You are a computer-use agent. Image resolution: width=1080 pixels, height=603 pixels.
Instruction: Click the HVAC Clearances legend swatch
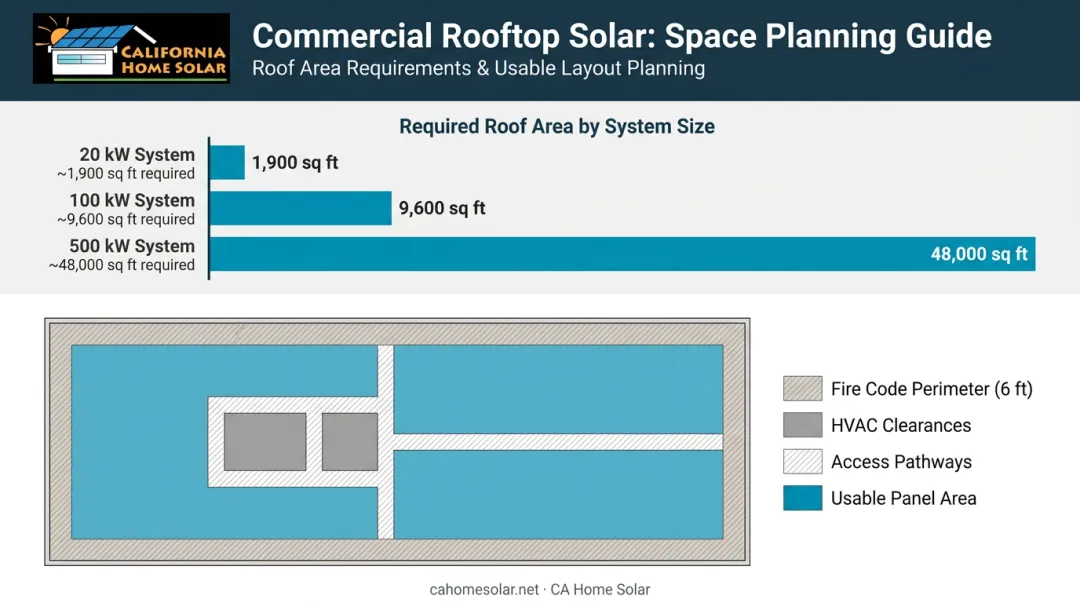802,425
